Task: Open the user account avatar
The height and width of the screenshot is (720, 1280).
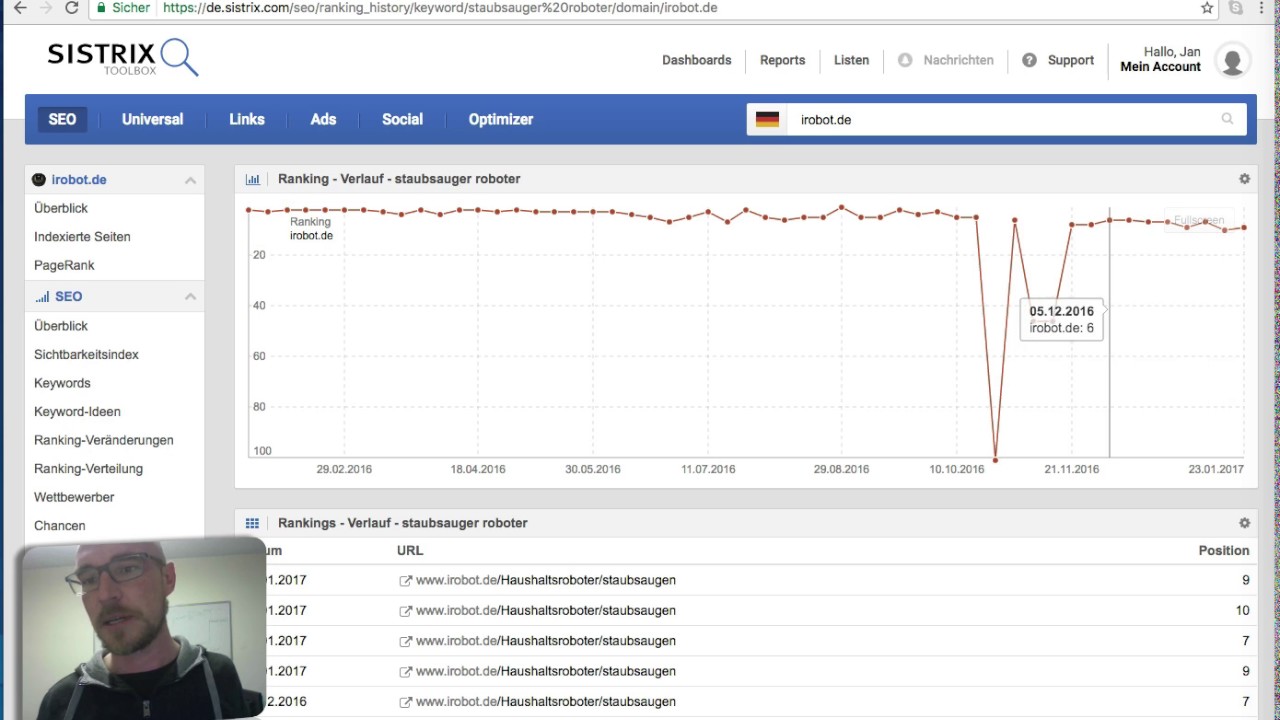Action: pos(1233,60)
